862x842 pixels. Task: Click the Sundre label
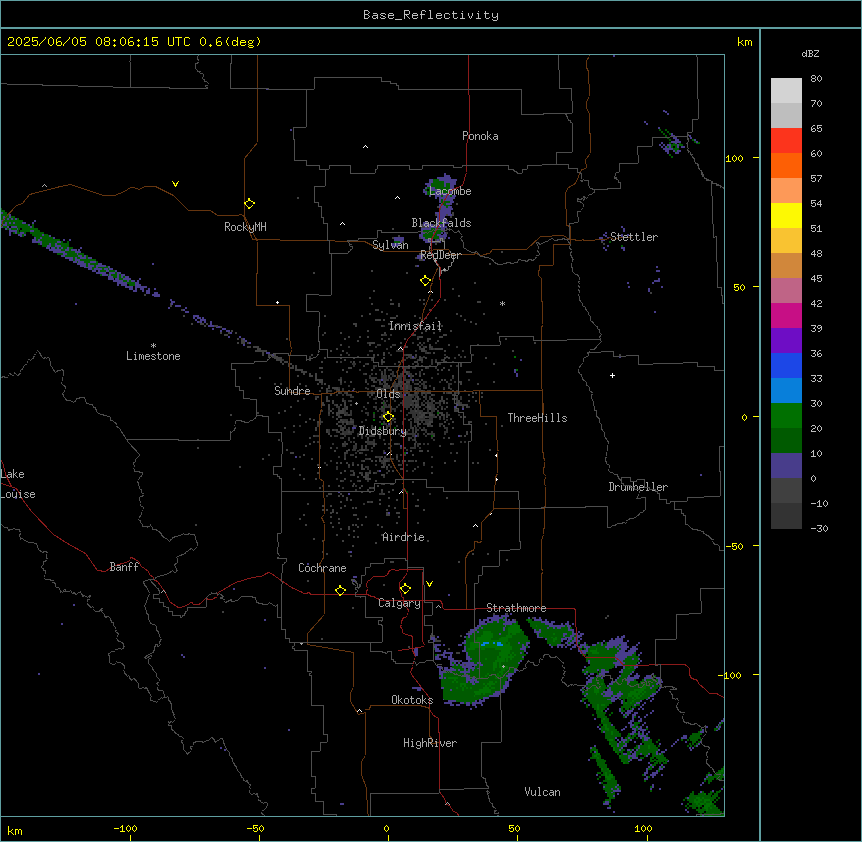pyautogui.click(x=292, y=391)
